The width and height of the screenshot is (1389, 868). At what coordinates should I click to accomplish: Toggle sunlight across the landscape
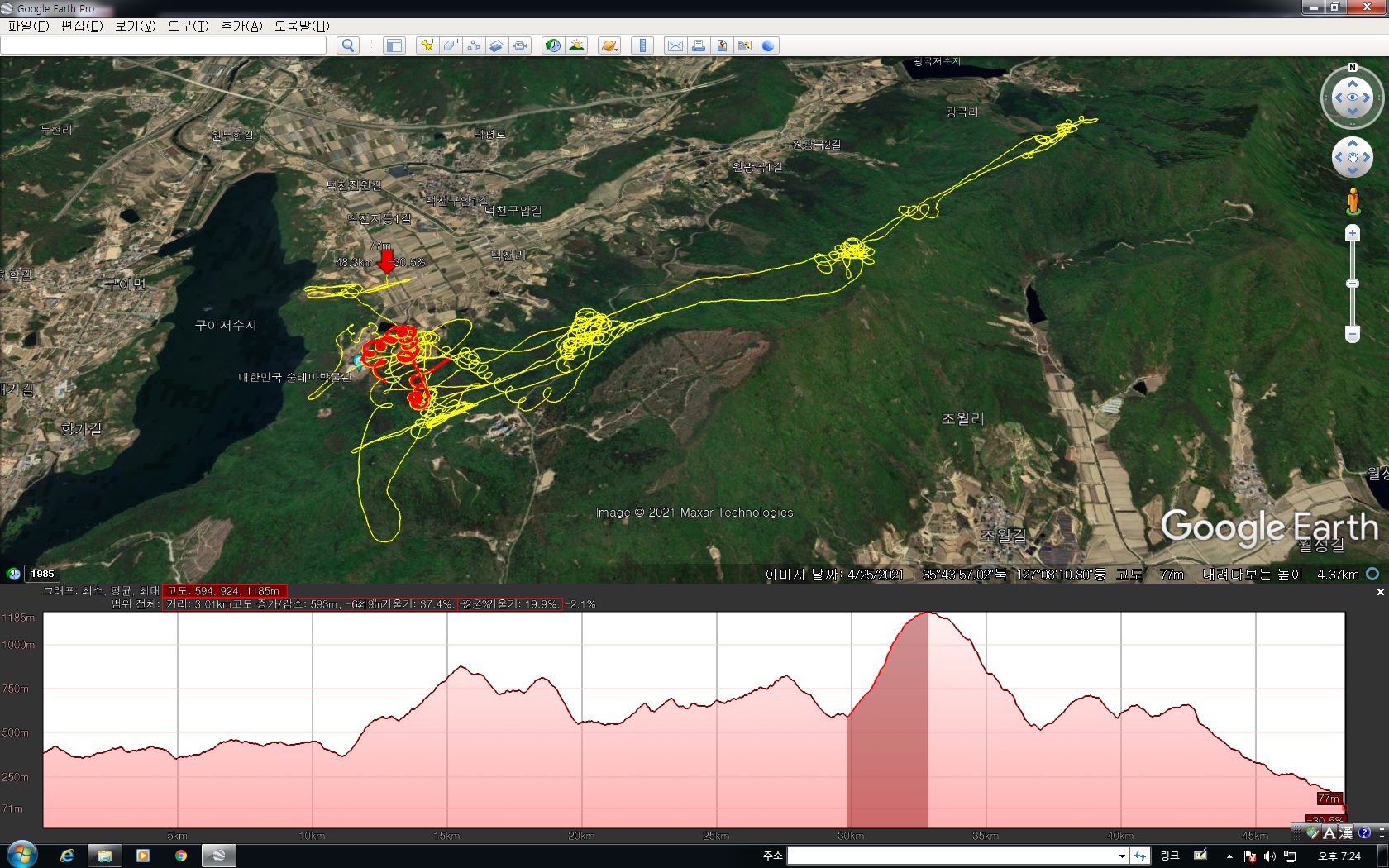tap(576, 45)
